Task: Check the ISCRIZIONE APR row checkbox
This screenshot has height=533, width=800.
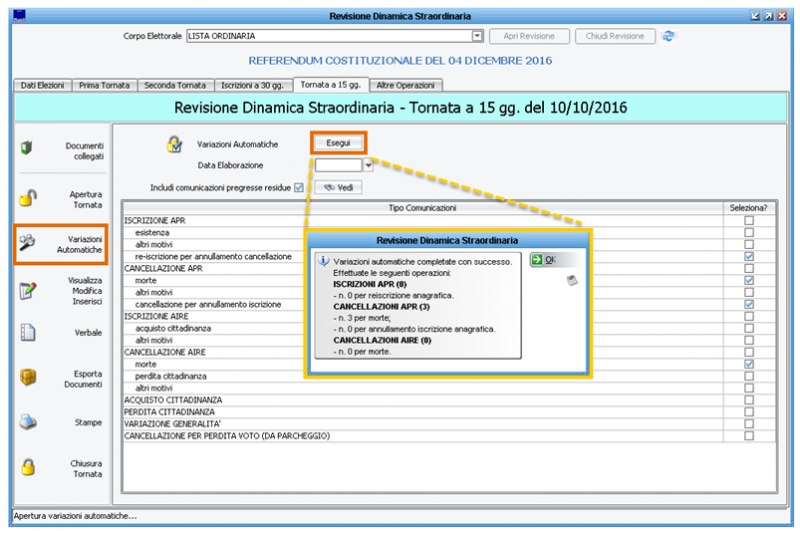Action: tap(748, 220)
